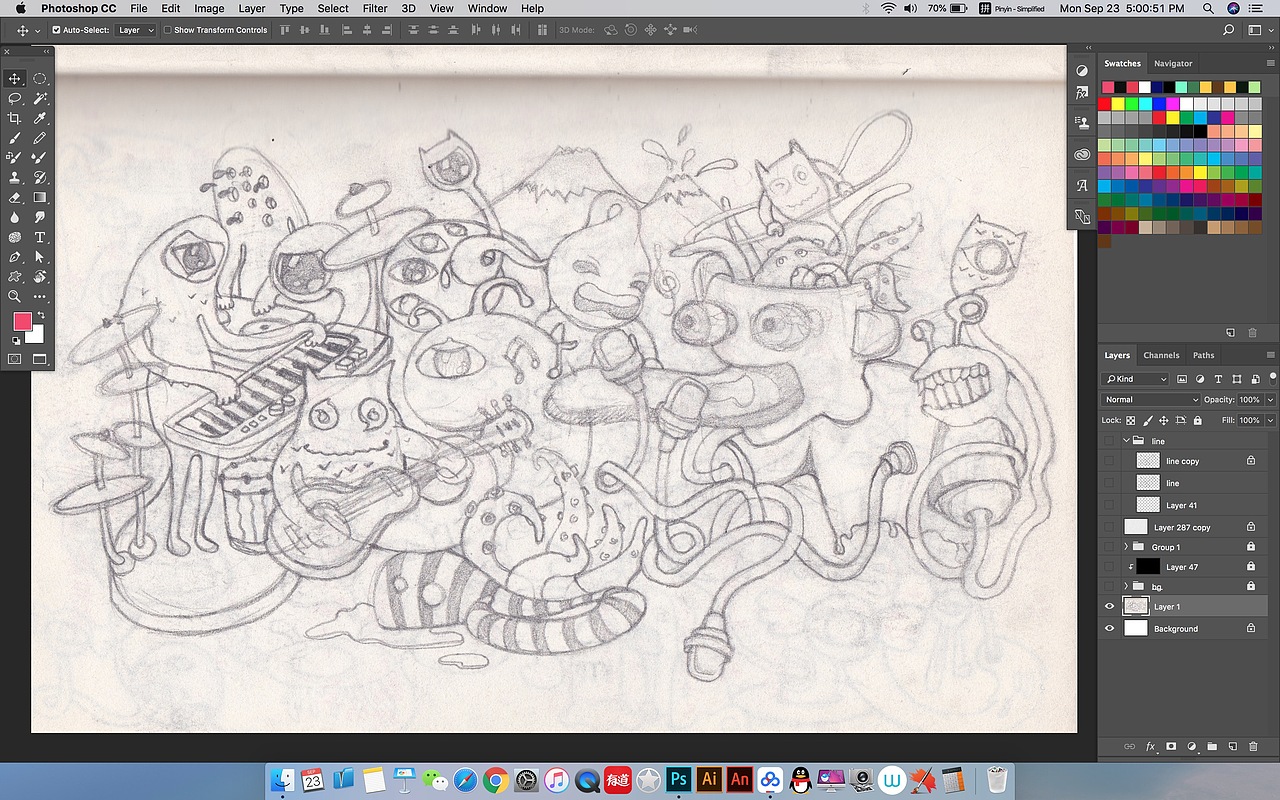Click the Delete layer trash icon
This screenshot has width=1280, height=800.
(1252, 746)
